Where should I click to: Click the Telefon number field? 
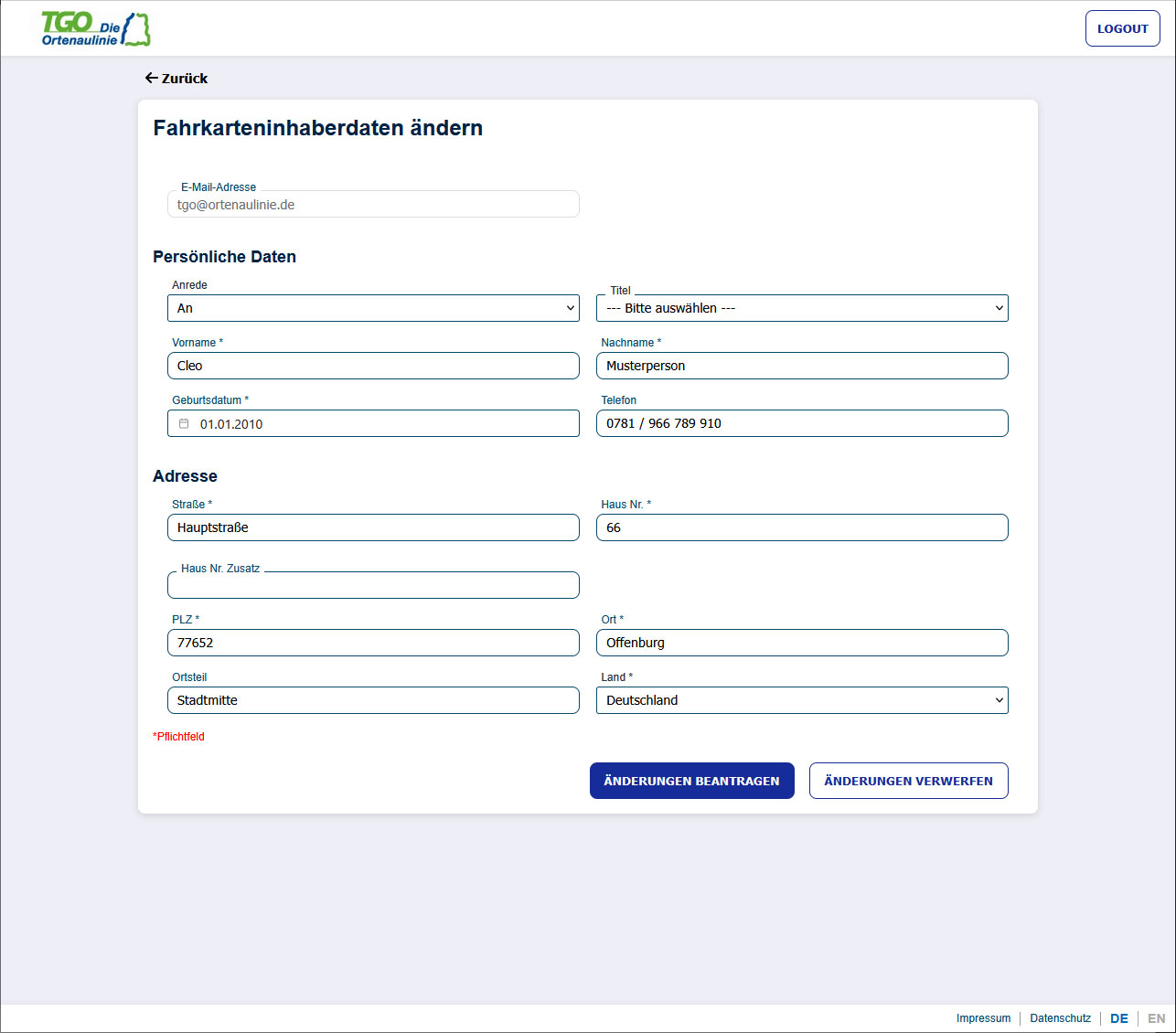point(802,423)
